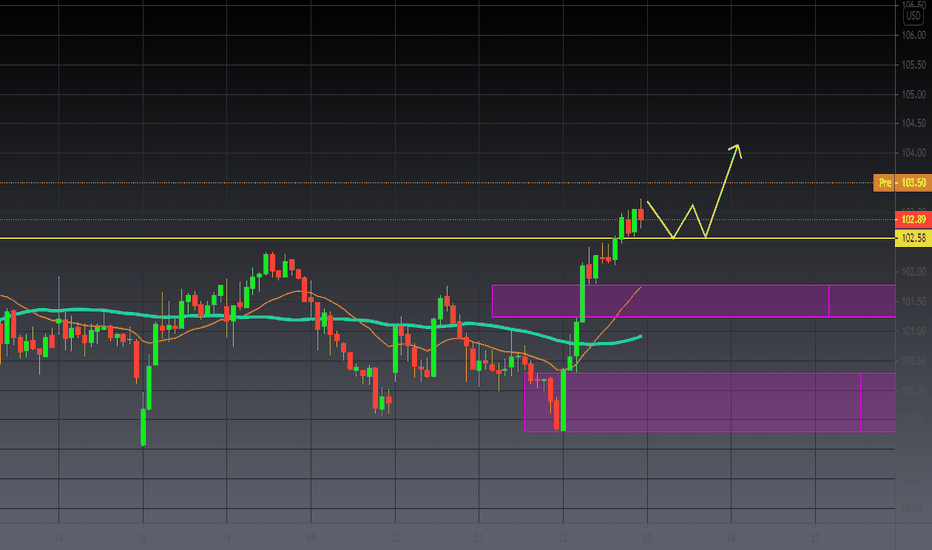Click date label 26 on time axis
This screenshot has height=550, width=932.
(731, 538)
